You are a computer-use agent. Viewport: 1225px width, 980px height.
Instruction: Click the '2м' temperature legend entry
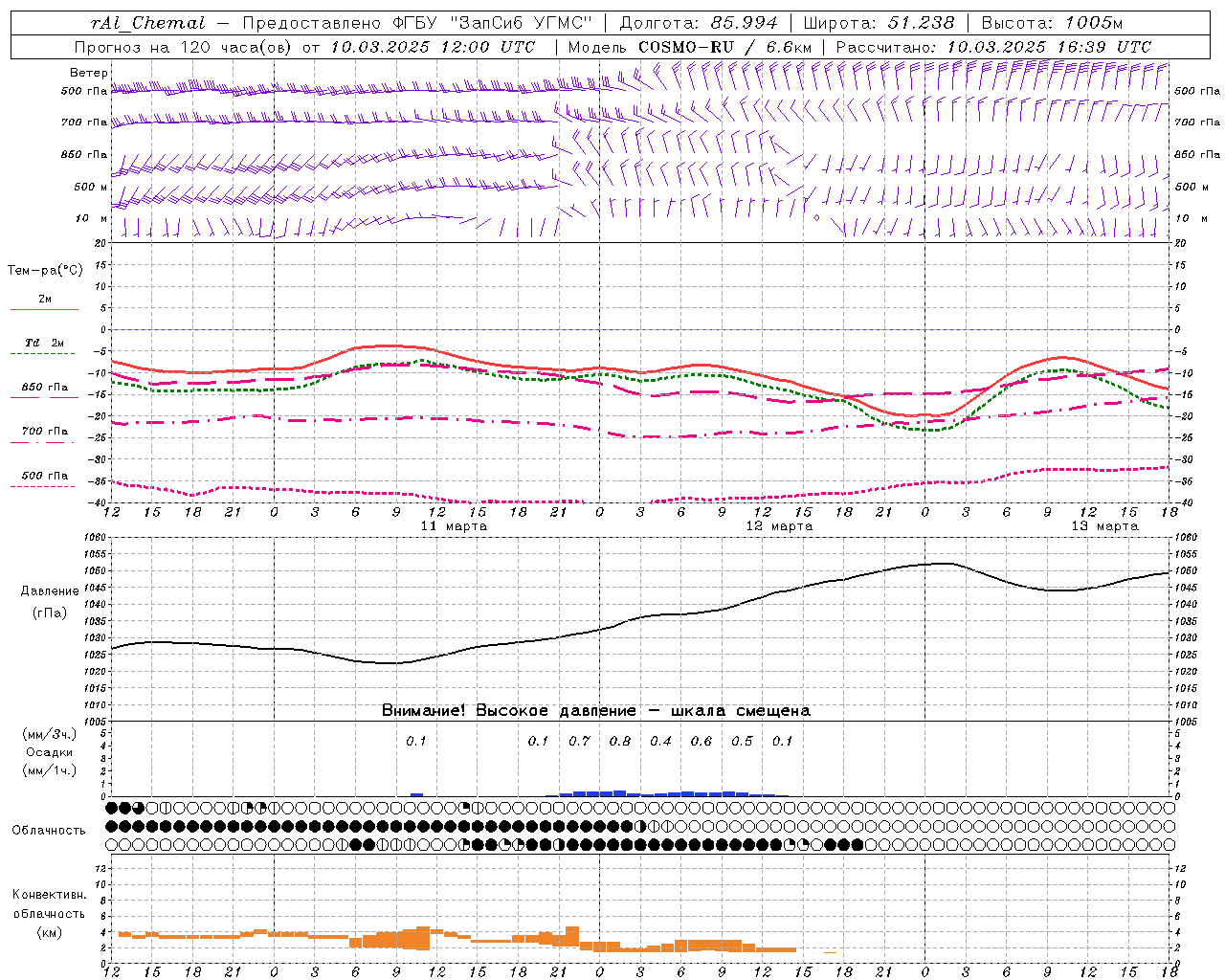[45, 300]
